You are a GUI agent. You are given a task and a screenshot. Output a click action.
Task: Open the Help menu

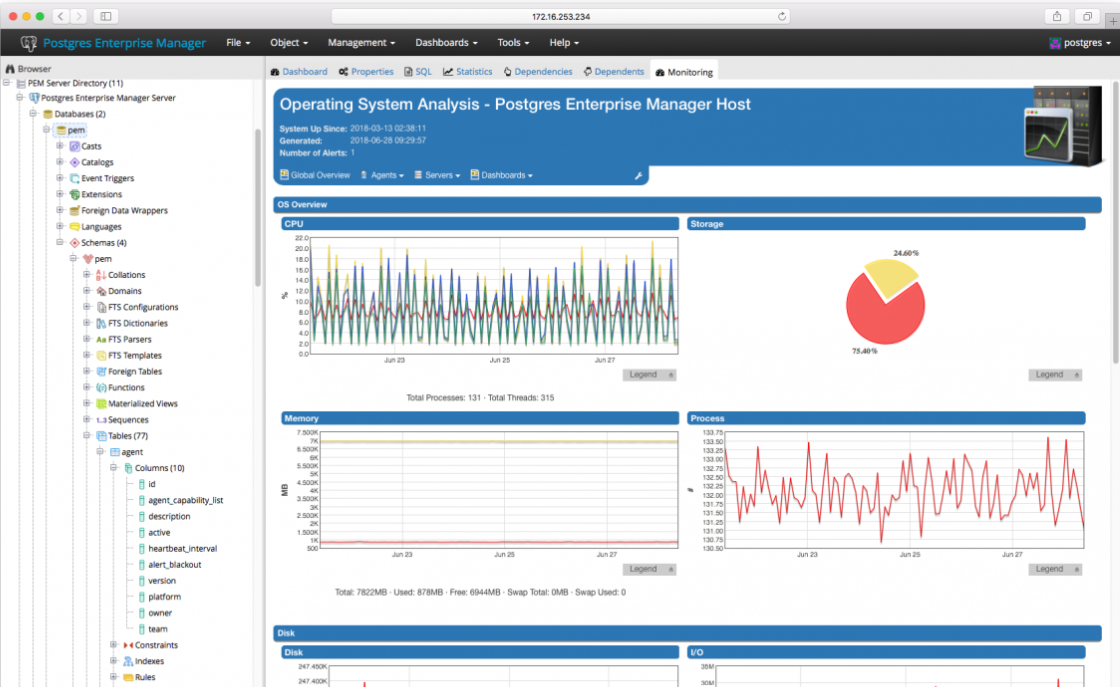click(564, 43)
